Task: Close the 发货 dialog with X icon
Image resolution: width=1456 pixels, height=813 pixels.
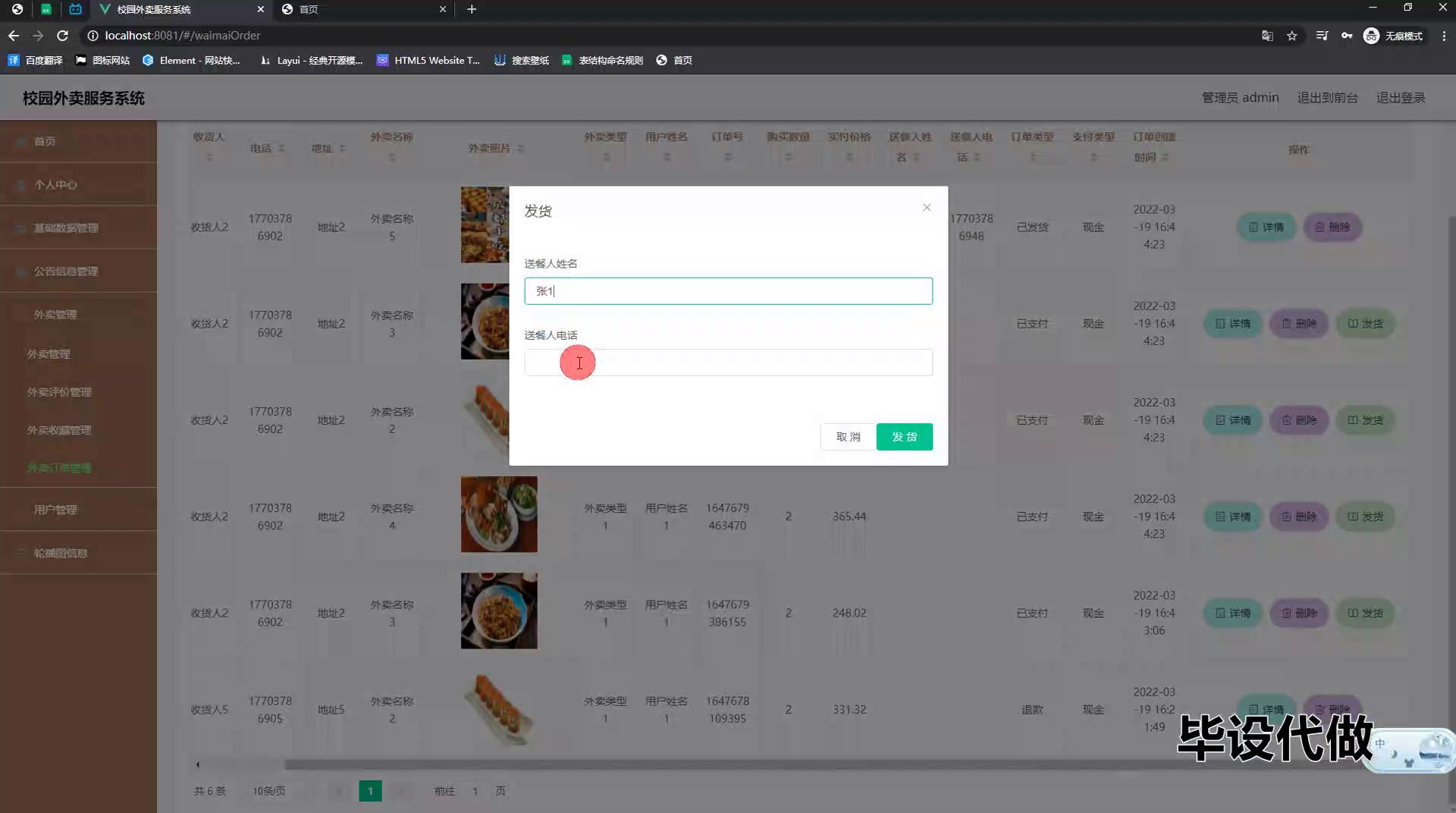Action: (926, 208)
